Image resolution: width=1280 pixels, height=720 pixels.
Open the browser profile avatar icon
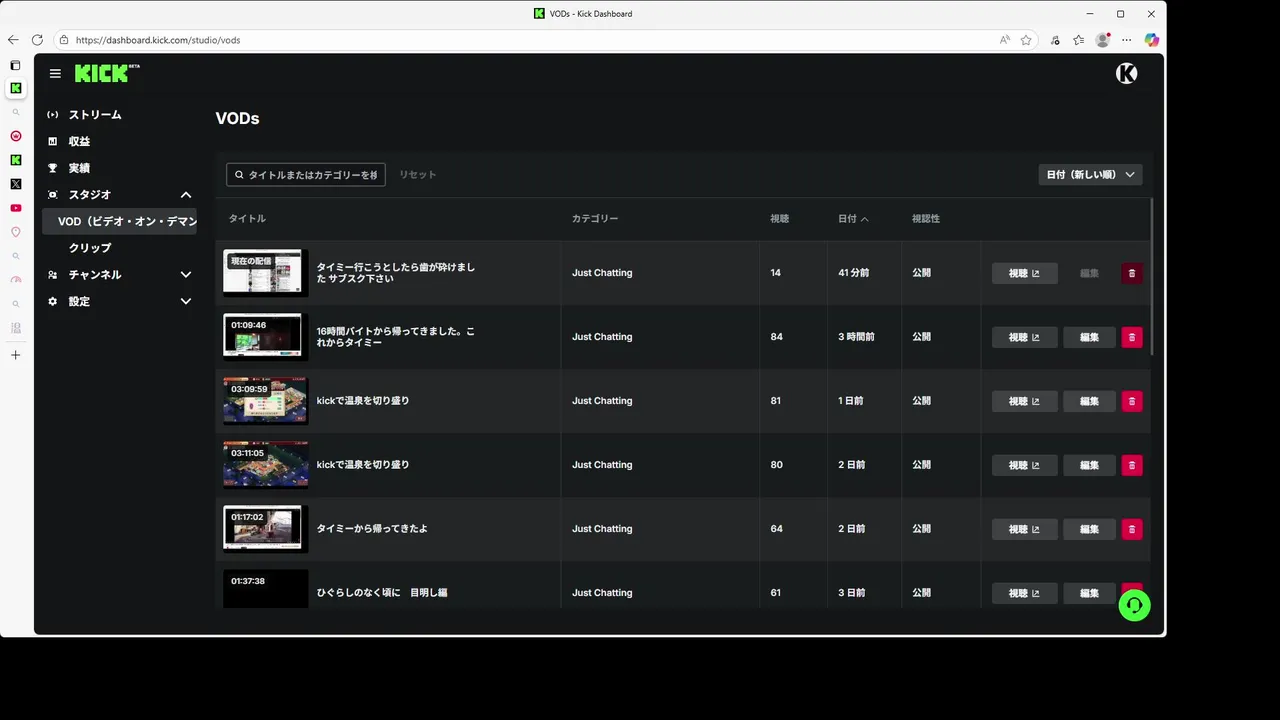point(1103,40)
